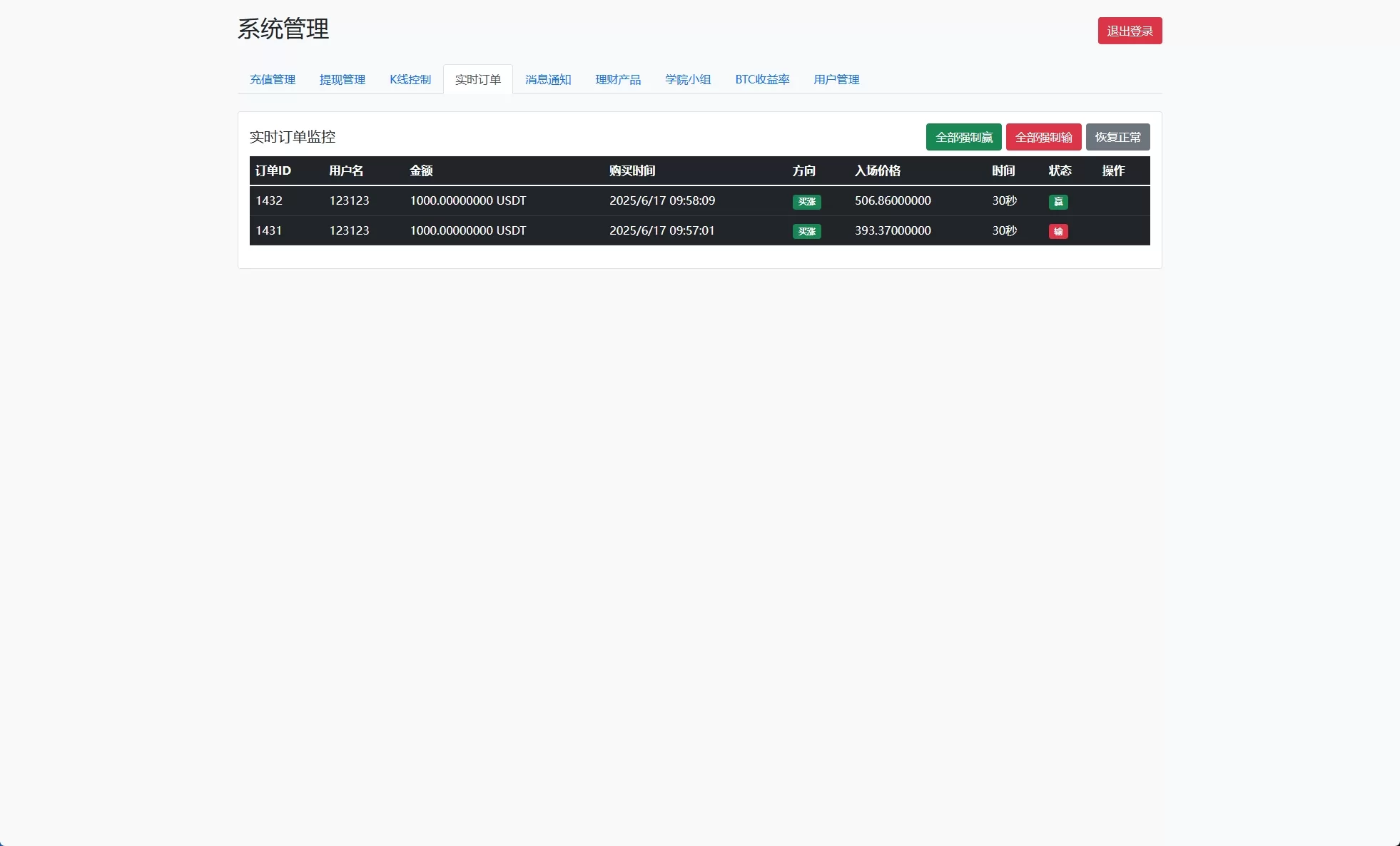Click the red 输 status badge on order 1431

point(1059,231)
